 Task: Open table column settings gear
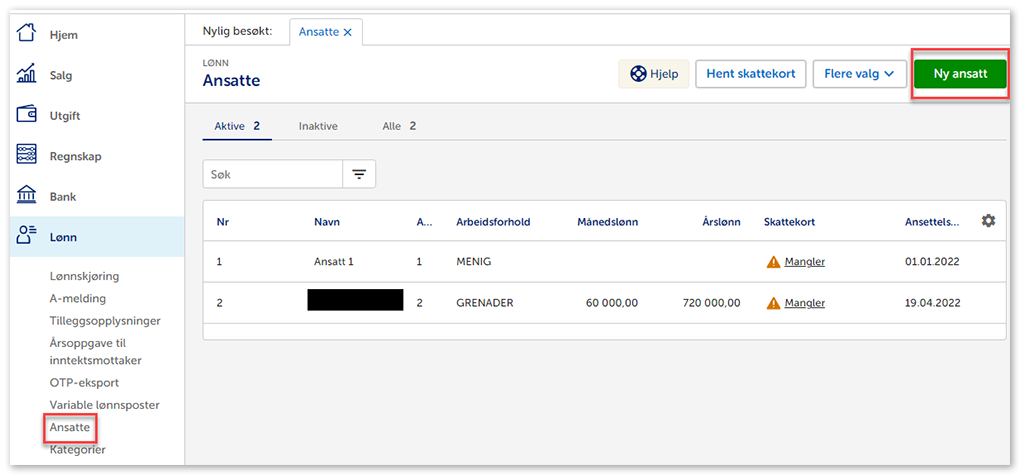[x=988, y=221]
